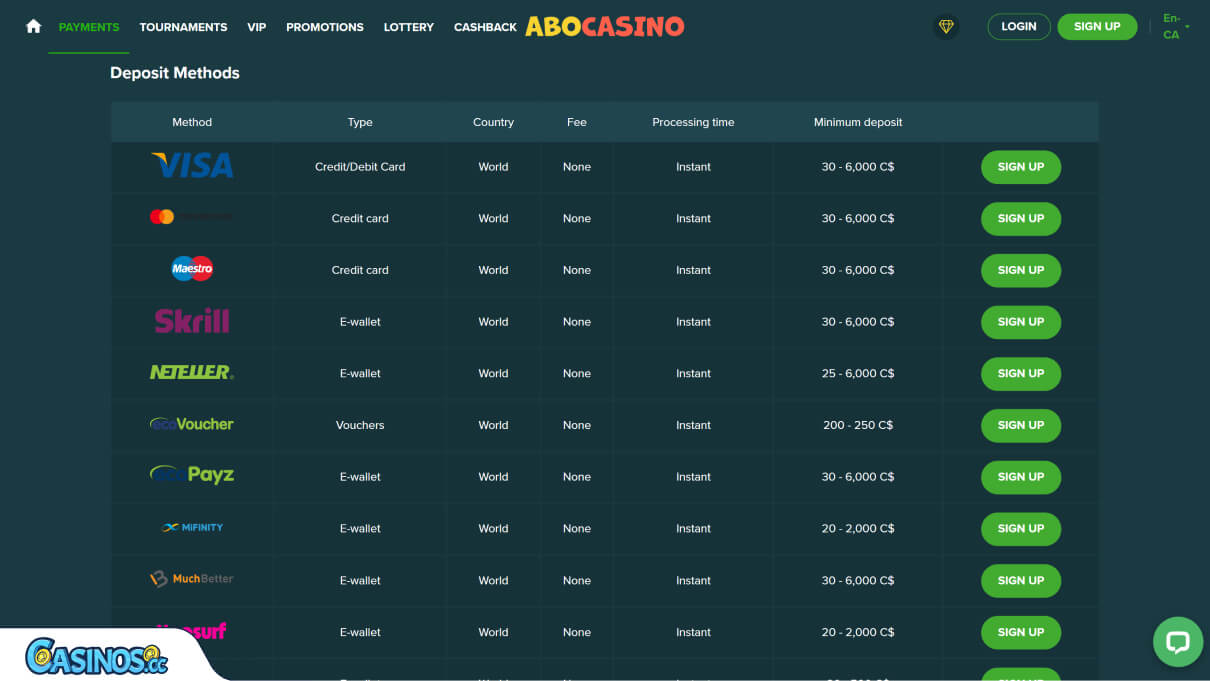The image size is (1210, 681).
Task: Sign up using the Mastercard row button
Action: [x=1021, y=219]
